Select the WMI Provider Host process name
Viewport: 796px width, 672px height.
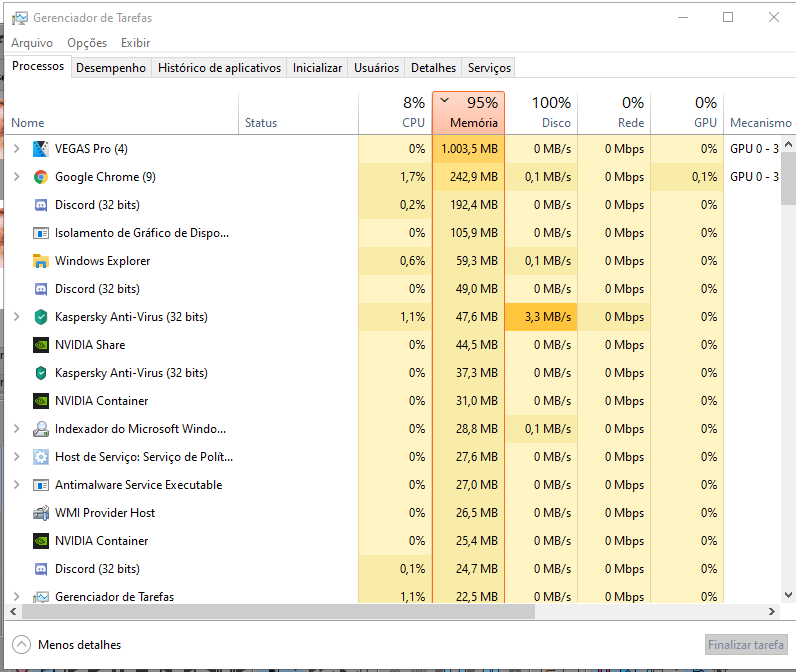click(x=105, y=513)
